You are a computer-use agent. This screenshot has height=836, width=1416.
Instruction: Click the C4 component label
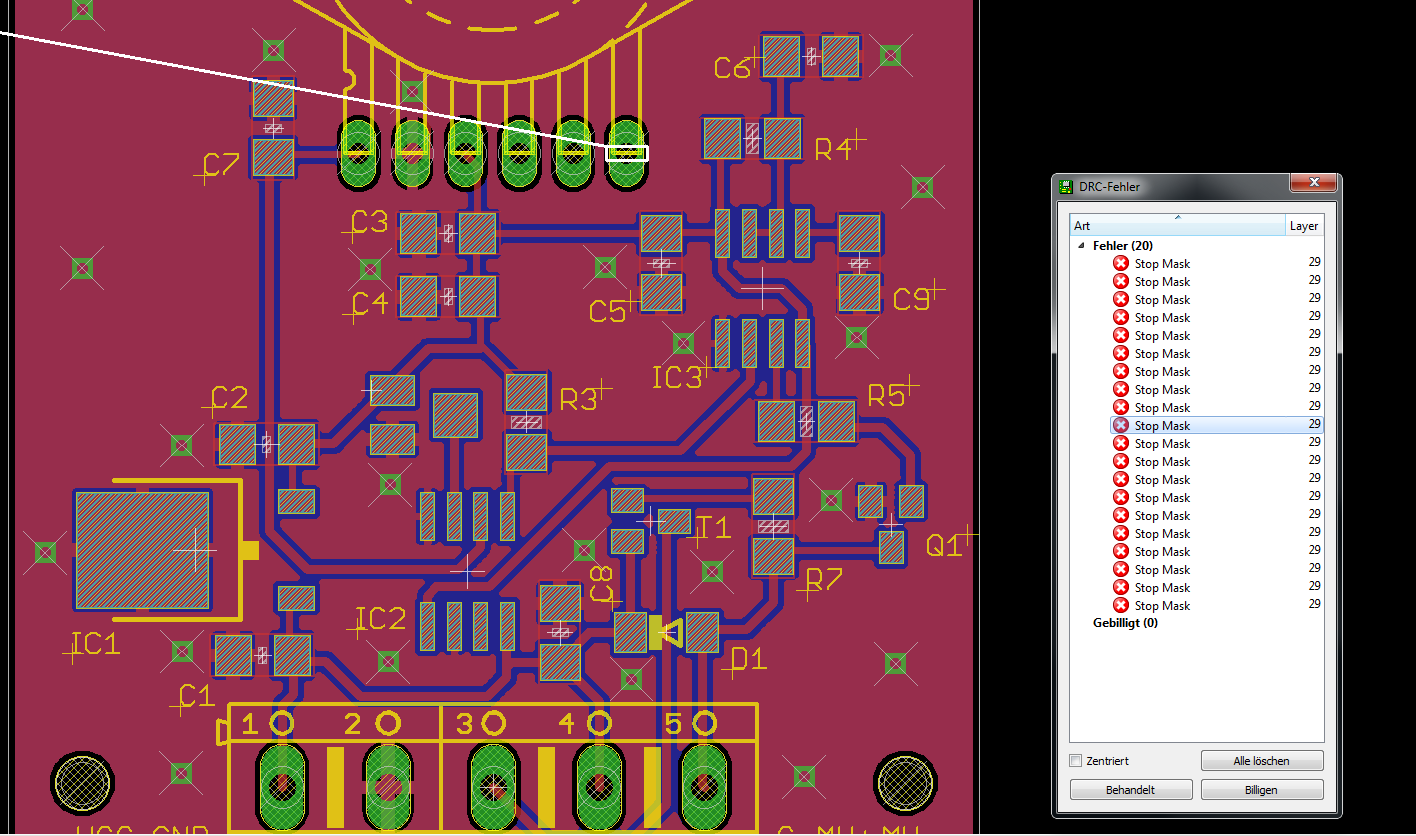[x=369, y=303]
